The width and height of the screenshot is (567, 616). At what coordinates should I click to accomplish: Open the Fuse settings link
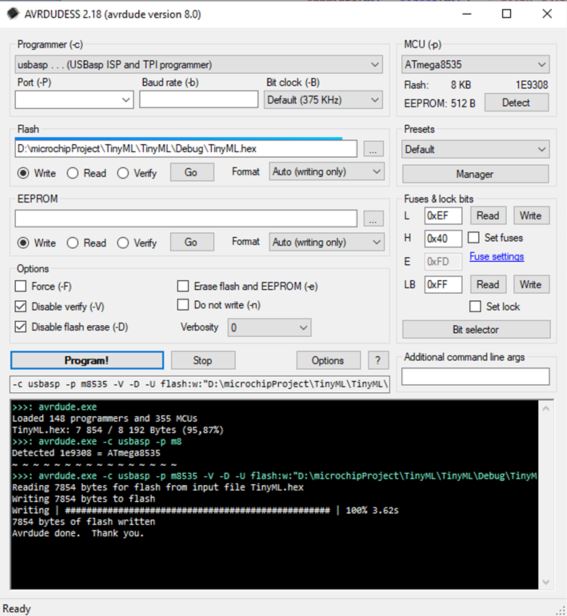(496, 257)
